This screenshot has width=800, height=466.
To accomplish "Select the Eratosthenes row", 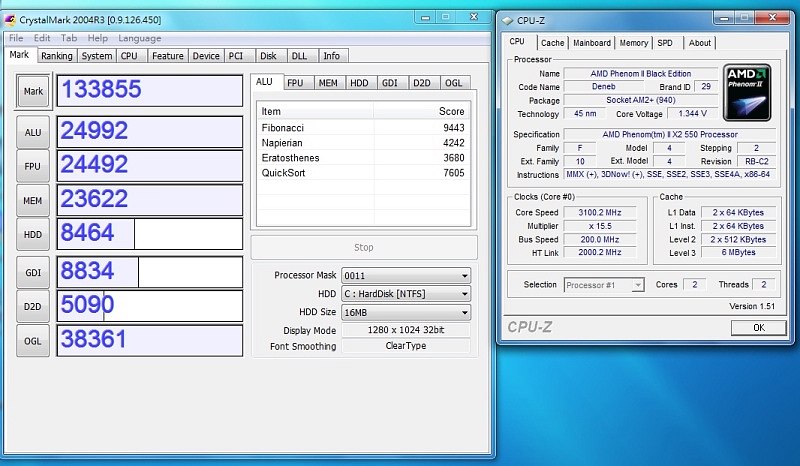I will pos(363,158).
